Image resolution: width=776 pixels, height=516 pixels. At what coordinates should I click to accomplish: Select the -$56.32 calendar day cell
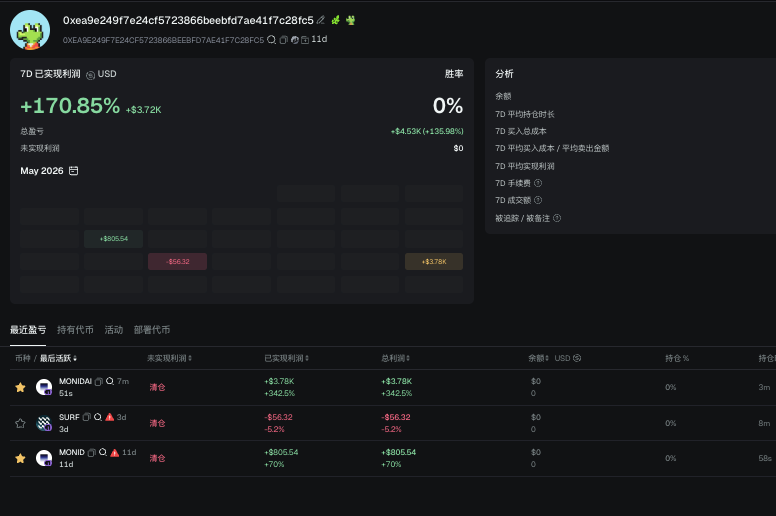click(x=177, y=262)
